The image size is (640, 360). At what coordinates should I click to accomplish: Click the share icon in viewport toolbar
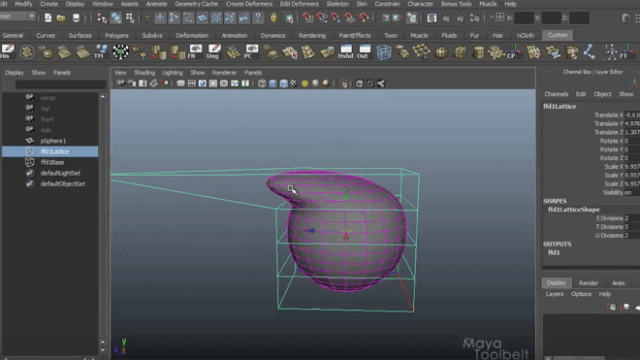(380, 84)
